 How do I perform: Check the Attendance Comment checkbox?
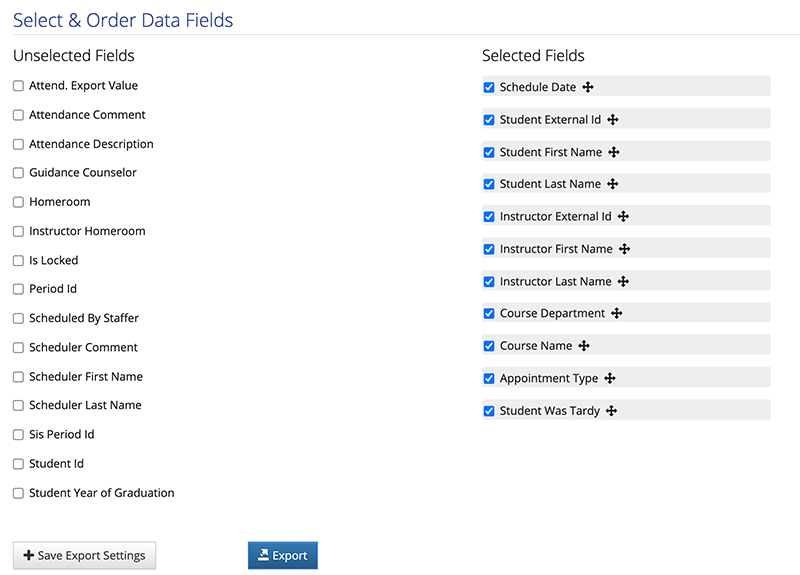(18, 115)
